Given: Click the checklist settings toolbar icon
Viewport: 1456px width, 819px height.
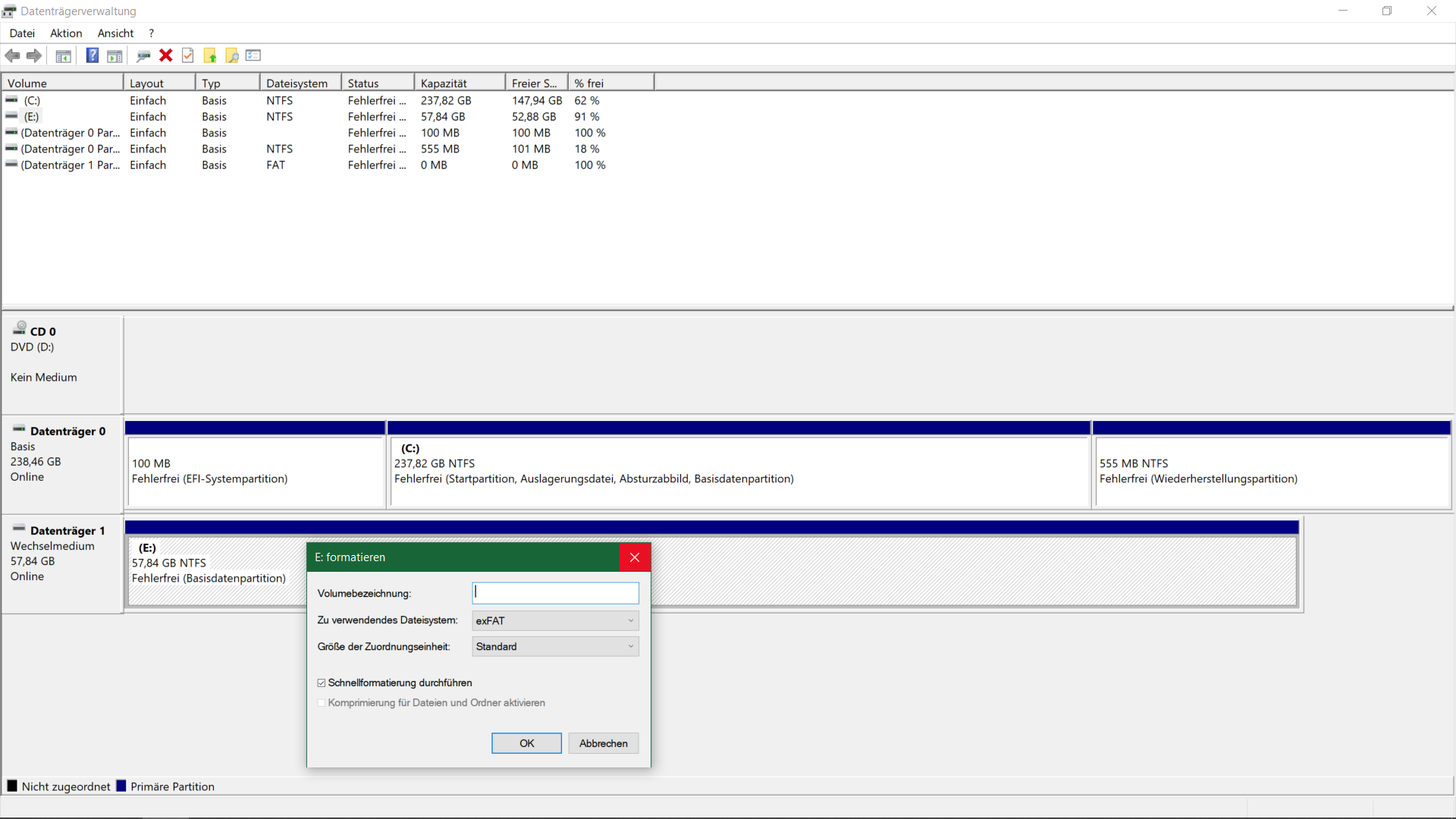Looking at the screenshot, I should pyautogui.click(x=253, y=55).
